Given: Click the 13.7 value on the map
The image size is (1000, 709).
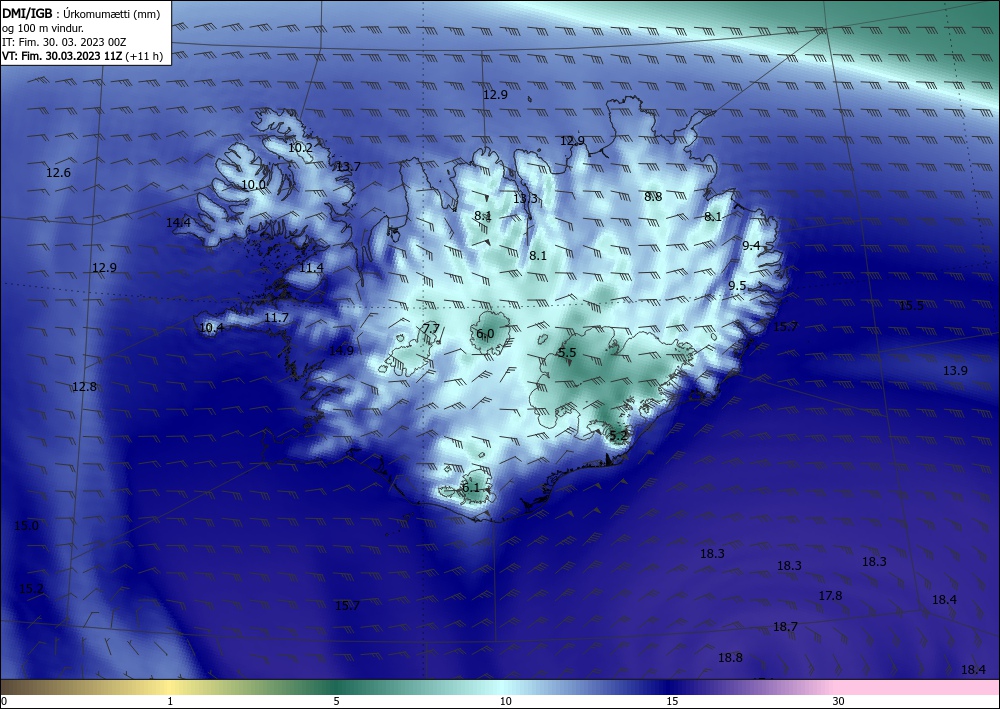Looking at the screenshot, I should (348, 166).
